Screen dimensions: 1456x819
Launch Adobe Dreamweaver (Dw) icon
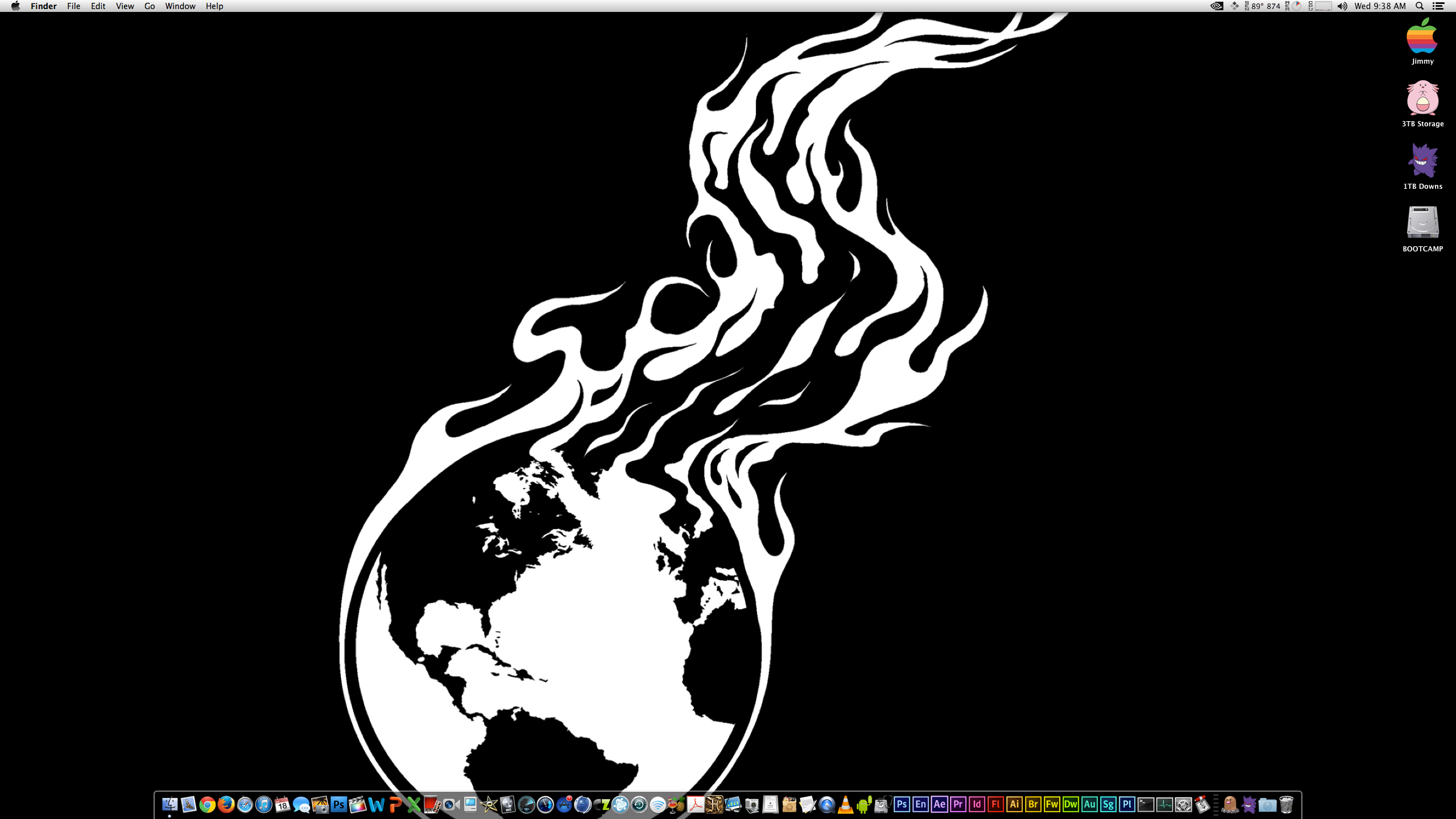tap(1070, 804)
